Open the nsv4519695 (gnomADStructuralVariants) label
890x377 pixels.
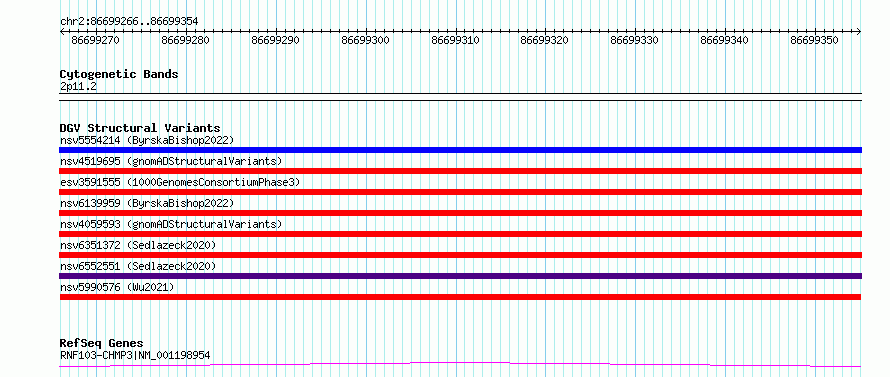coord(171,161)
